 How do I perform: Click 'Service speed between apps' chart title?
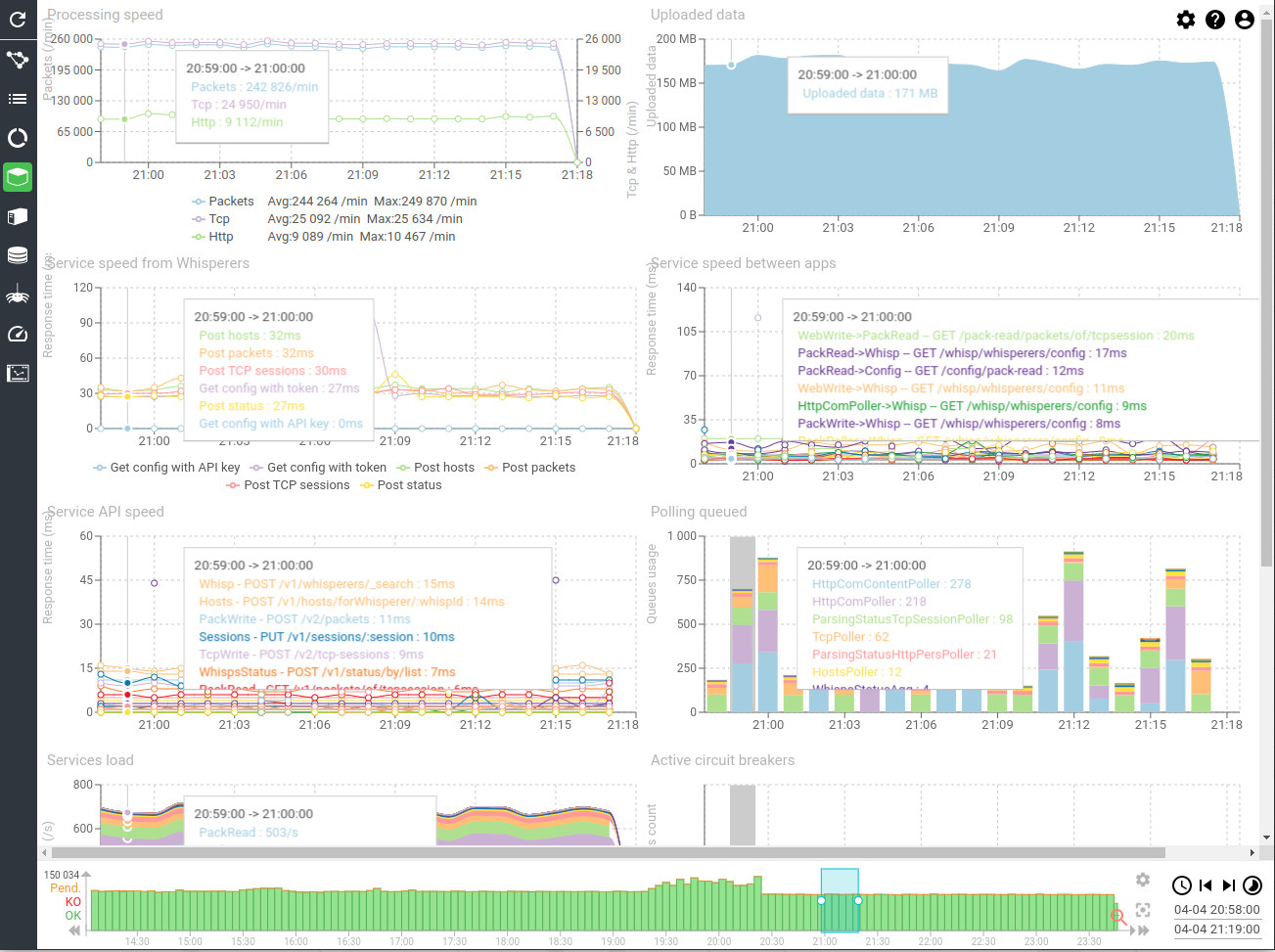(x=744, y=263)
